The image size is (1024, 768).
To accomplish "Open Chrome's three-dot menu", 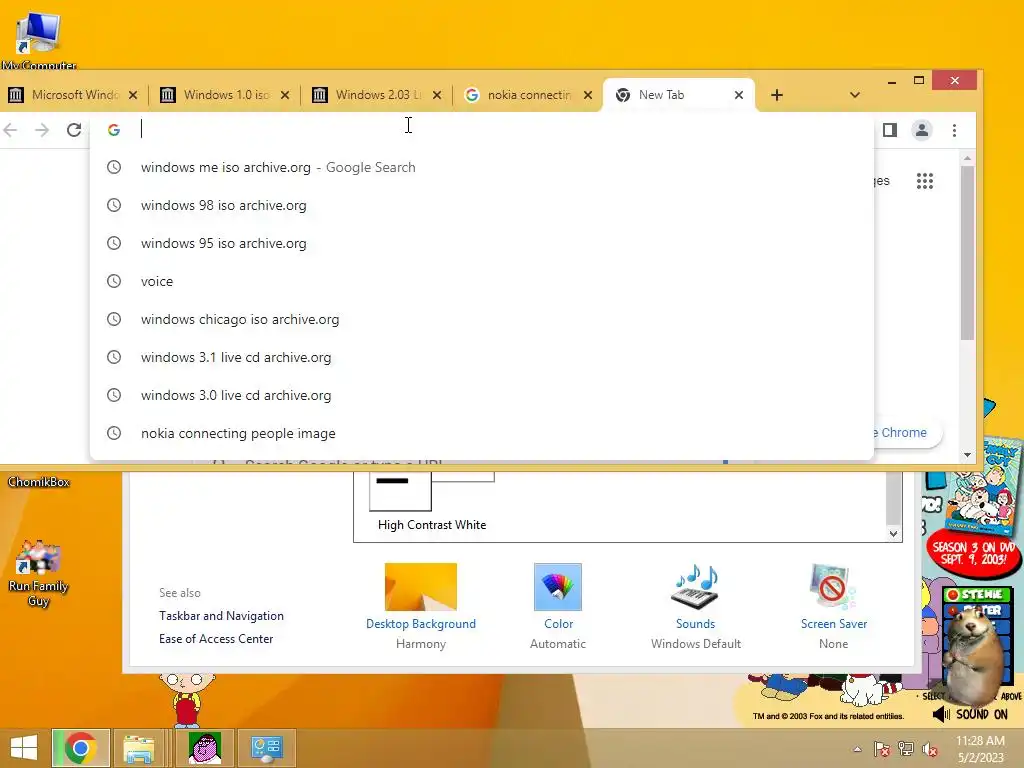I will pyautogui.click(x=954, y=130).
